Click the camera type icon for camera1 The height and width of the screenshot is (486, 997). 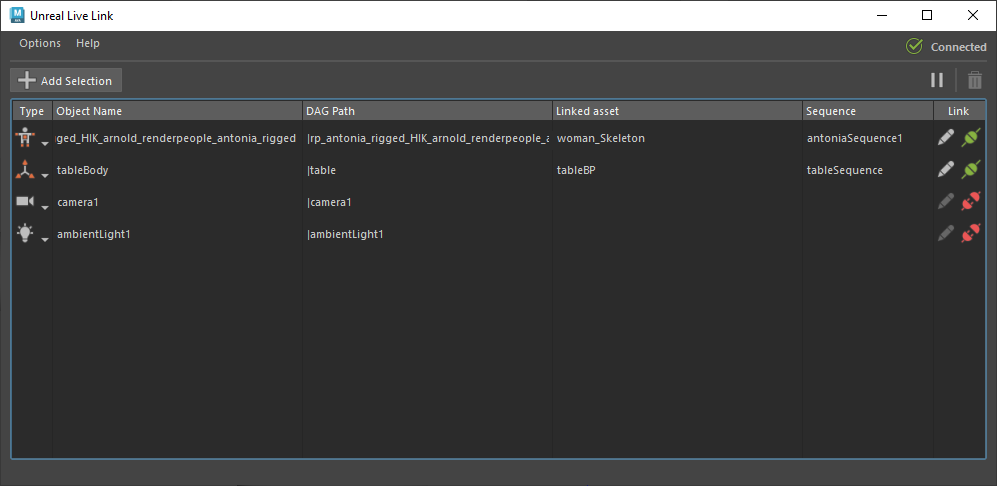coord(26,202)
